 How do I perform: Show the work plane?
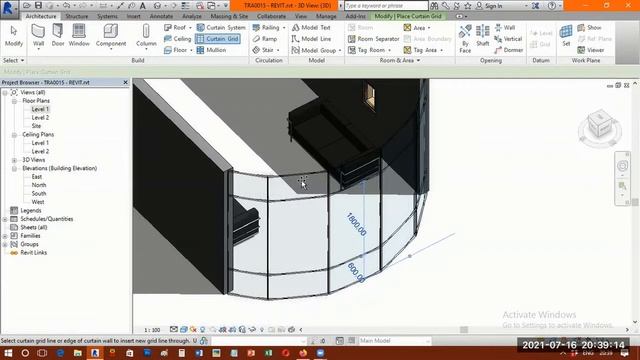tap(589, 27)
